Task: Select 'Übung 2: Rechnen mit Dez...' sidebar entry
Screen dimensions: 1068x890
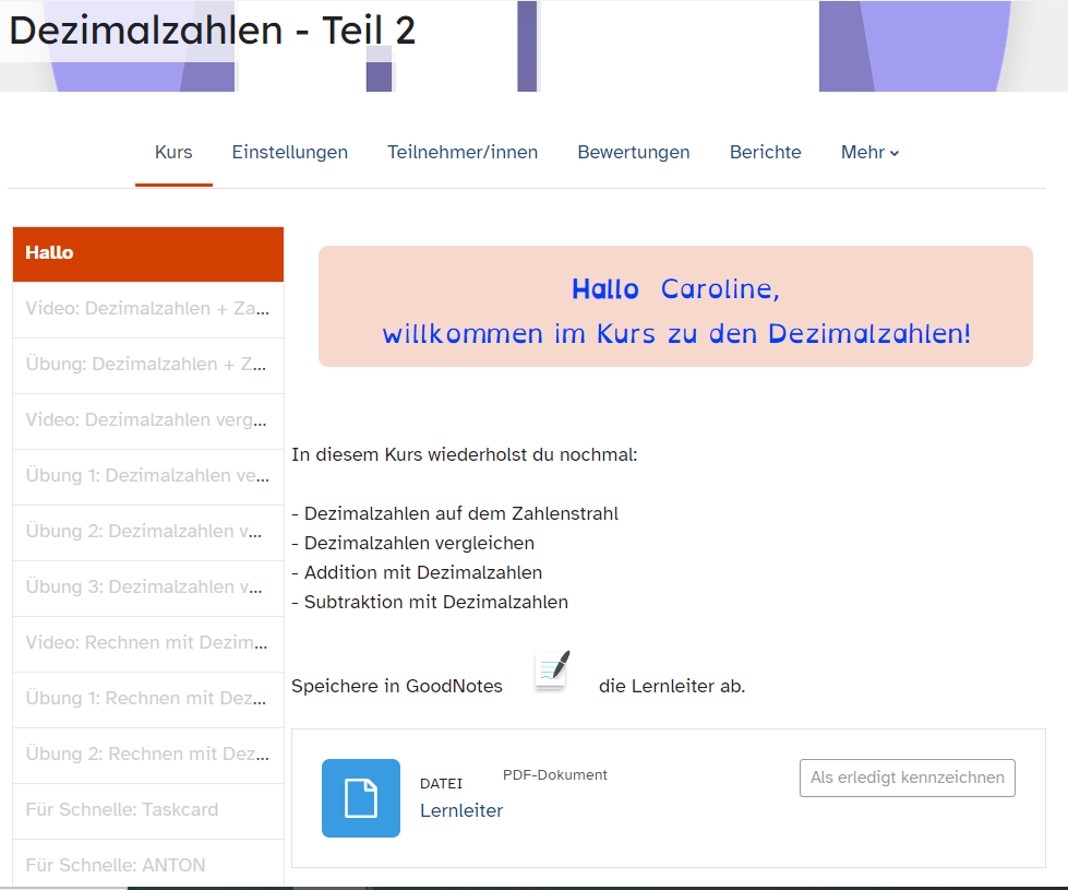Action: [x=148, y=754]
